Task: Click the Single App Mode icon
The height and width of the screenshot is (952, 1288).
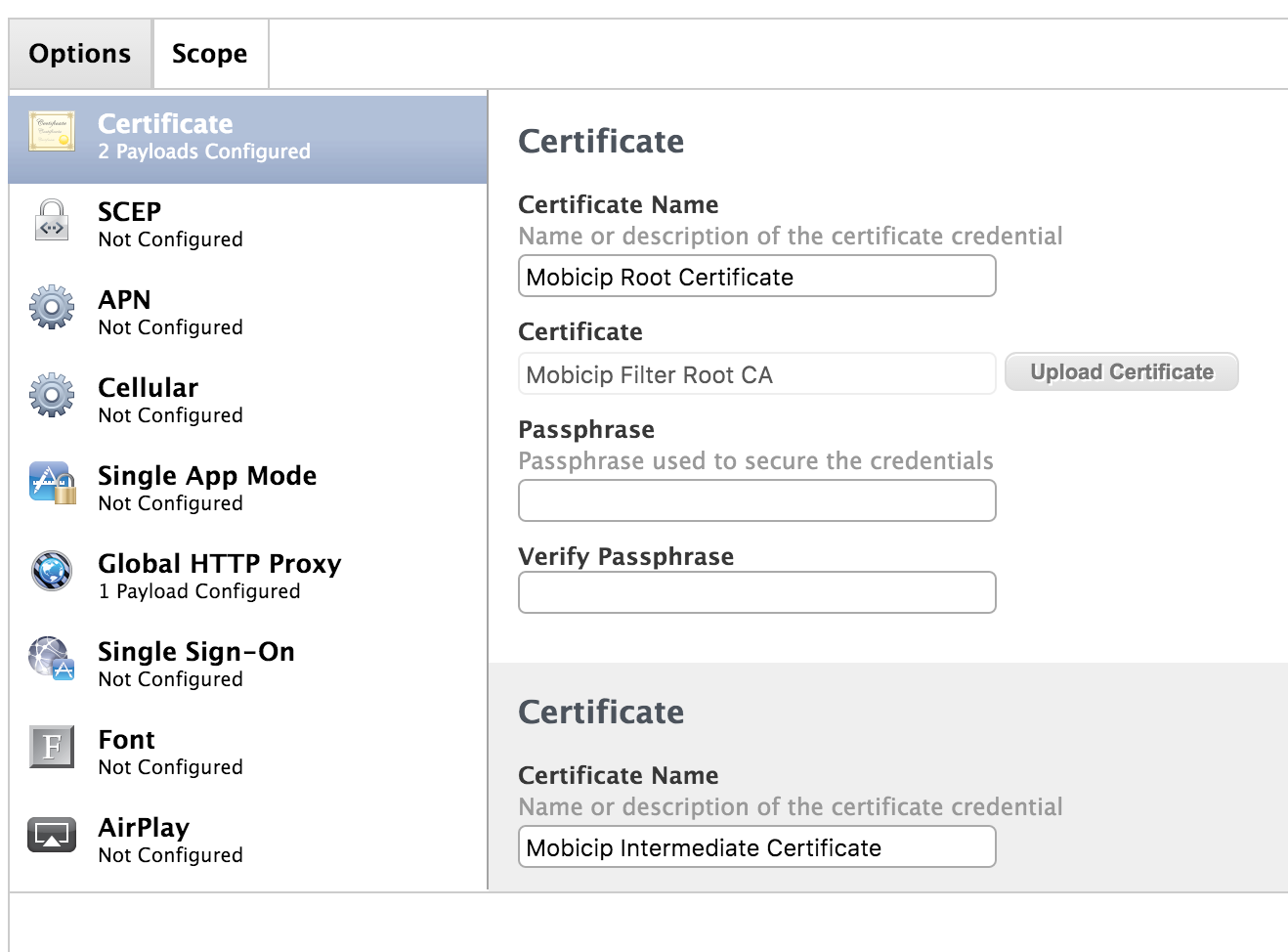Action: tap(52, 483)
